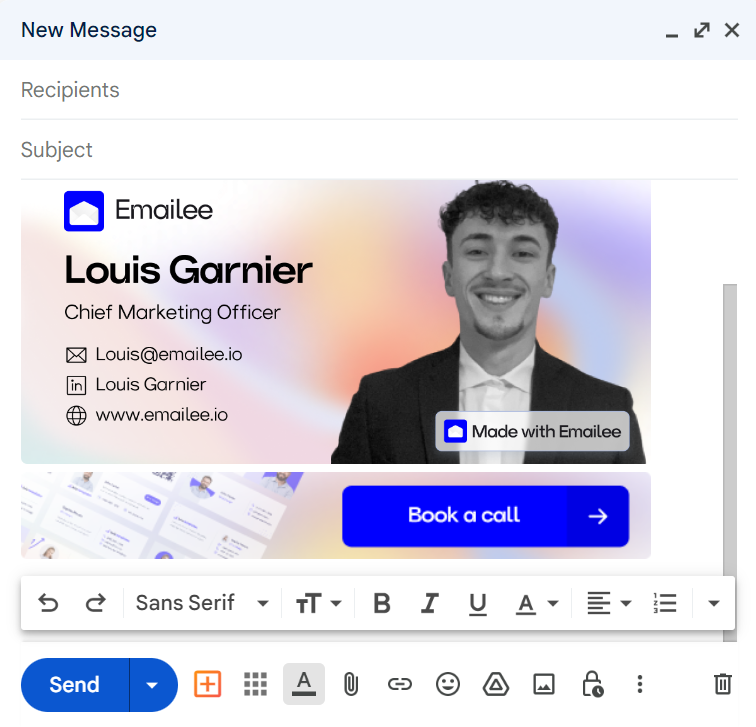The image size is (756, 727).
Task: Click the "Chief Marketing Officer" title text
Action: pyautogui.click(x=172, y=312)
